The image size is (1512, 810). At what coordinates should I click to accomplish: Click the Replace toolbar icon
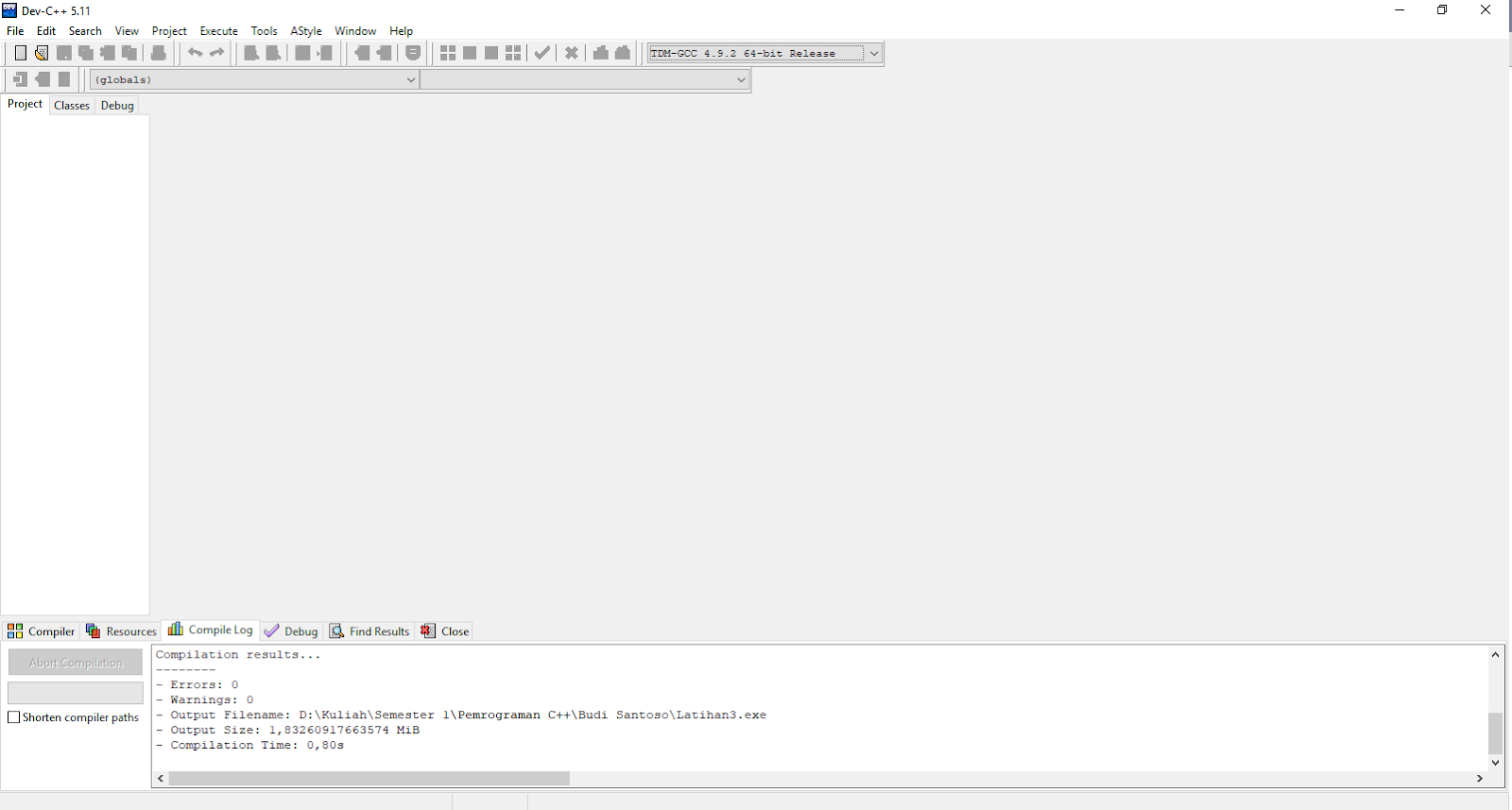[x=273, y=53]
